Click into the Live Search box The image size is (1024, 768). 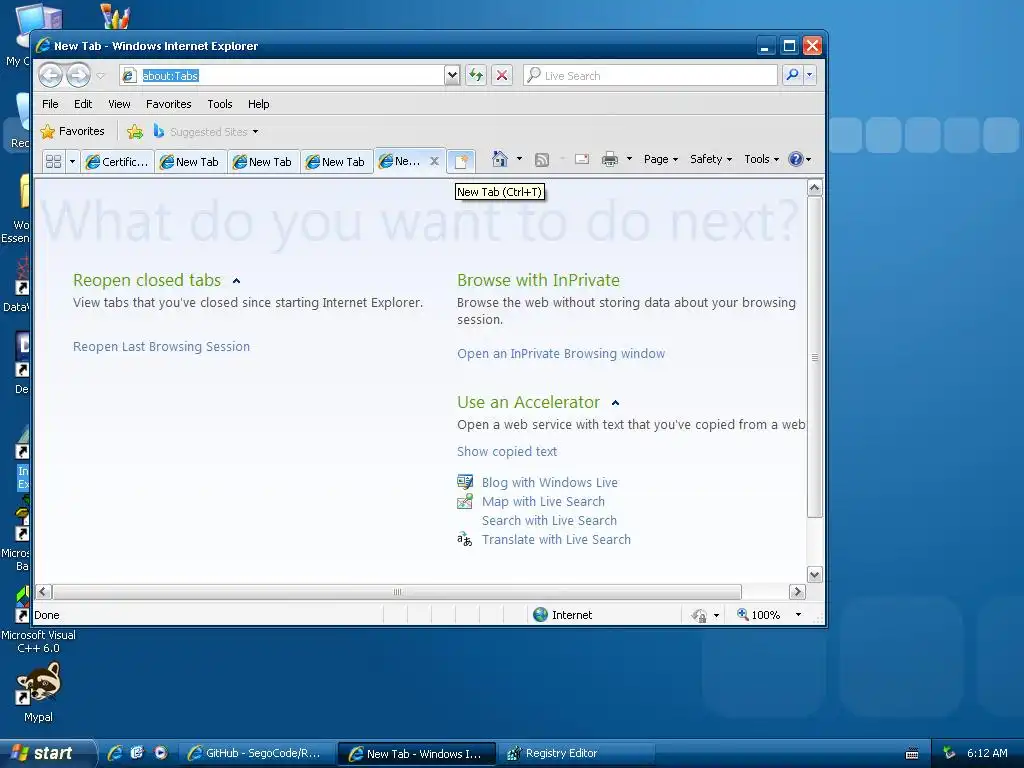[x=650, y=76]
